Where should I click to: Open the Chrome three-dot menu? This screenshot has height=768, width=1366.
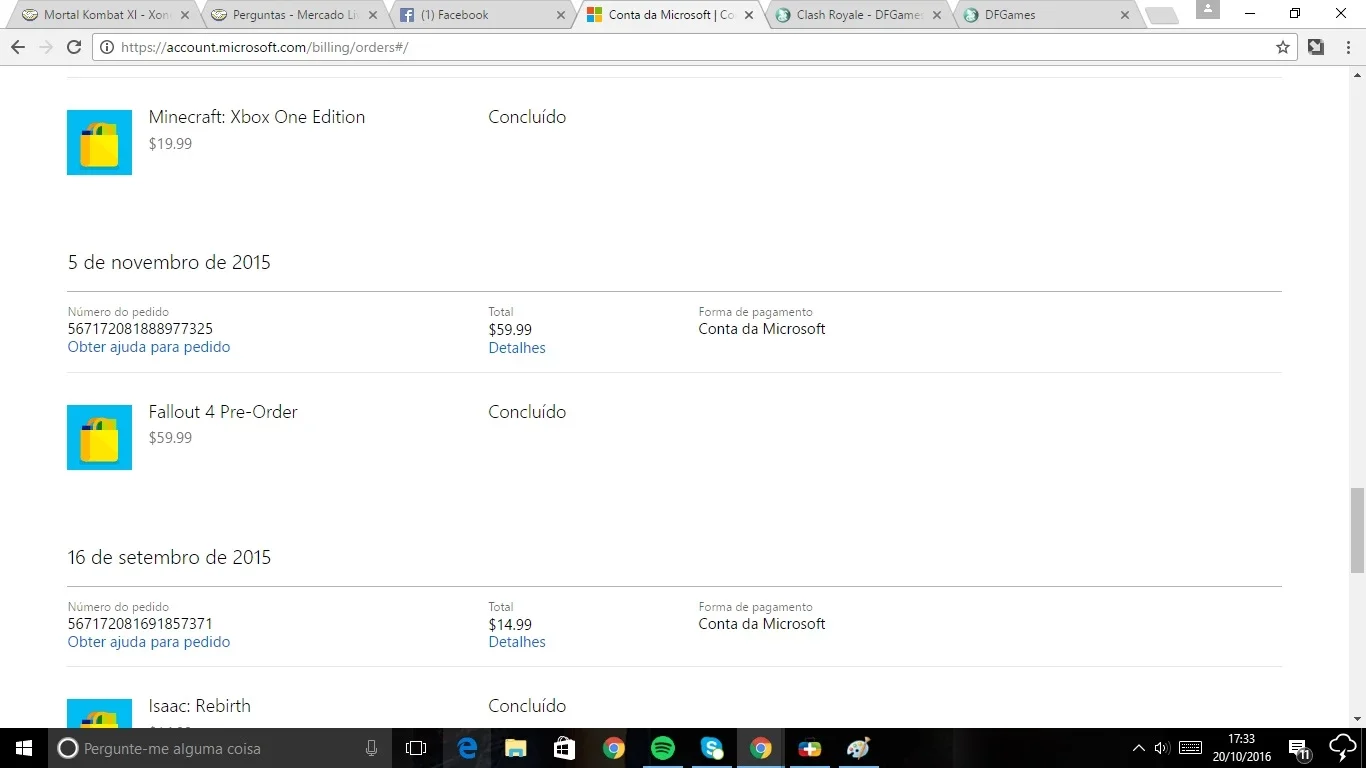[1348, 47]
